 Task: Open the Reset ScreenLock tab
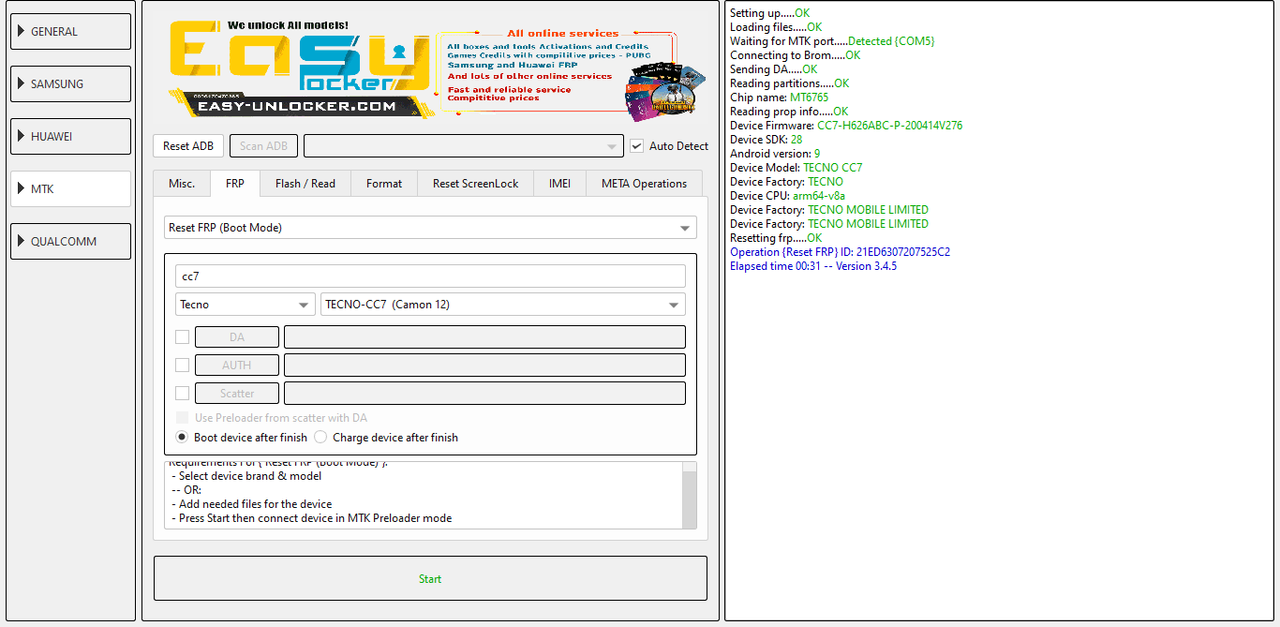click(x=476, y=183)
